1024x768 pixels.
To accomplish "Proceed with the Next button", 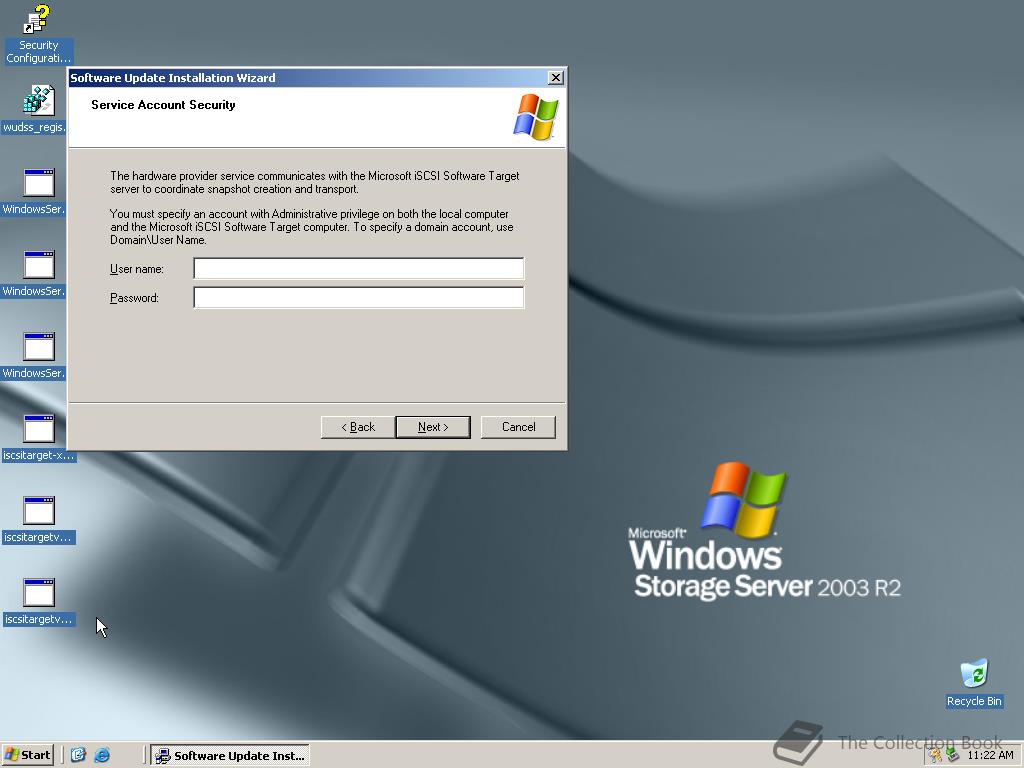I will 433,427.
